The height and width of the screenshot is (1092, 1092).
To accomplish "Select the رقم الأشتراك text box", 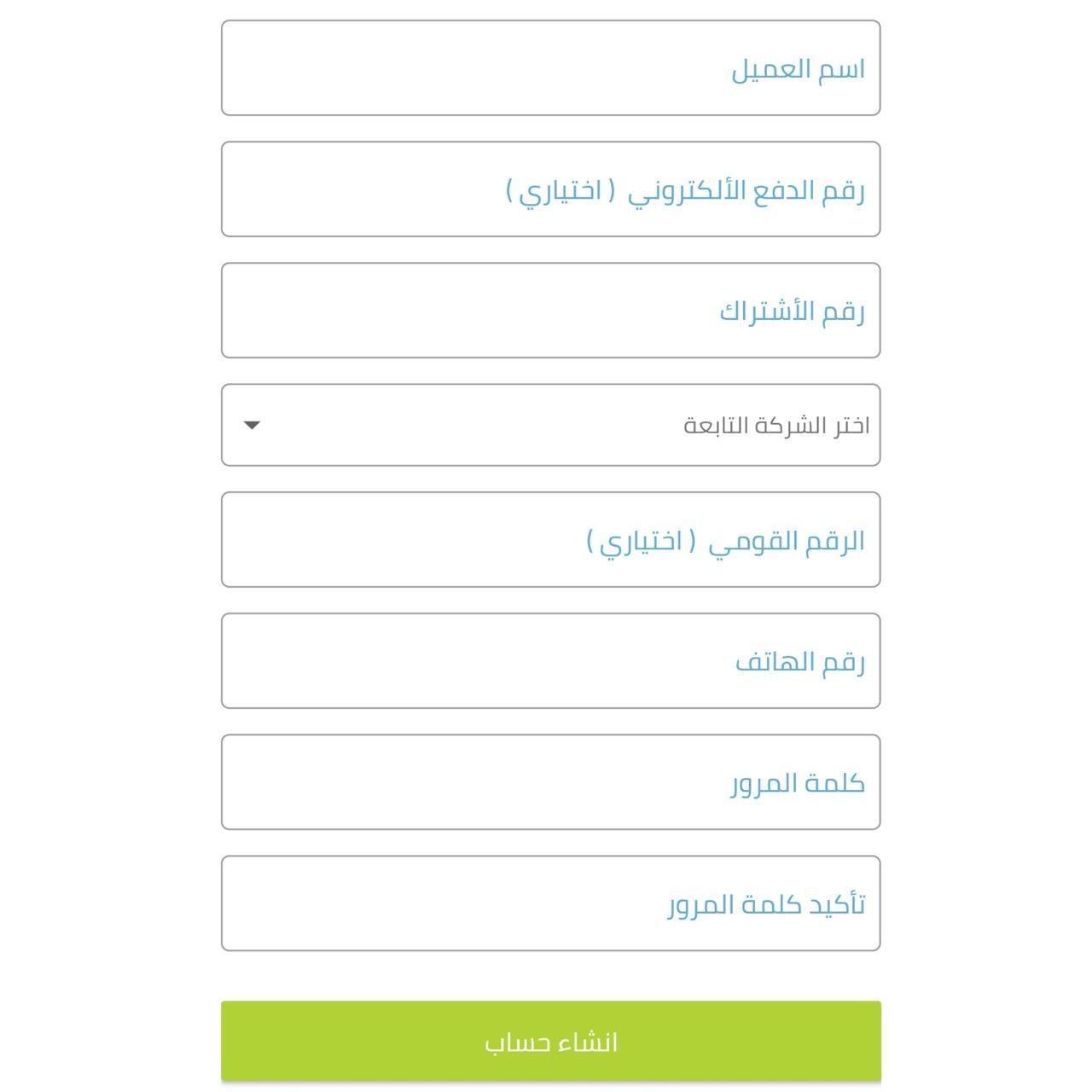I will [550, 311].
